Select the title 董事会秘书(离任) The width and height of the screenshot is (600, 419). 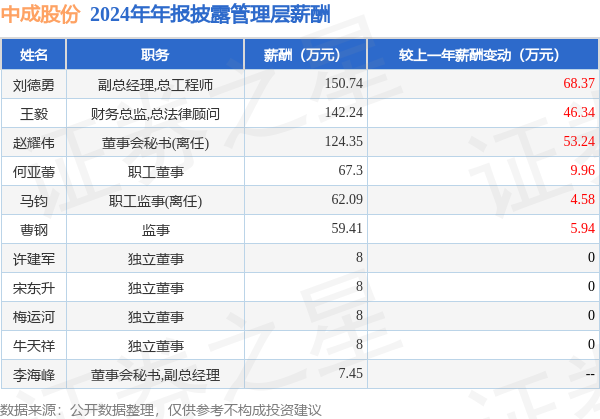coord(155,143)
